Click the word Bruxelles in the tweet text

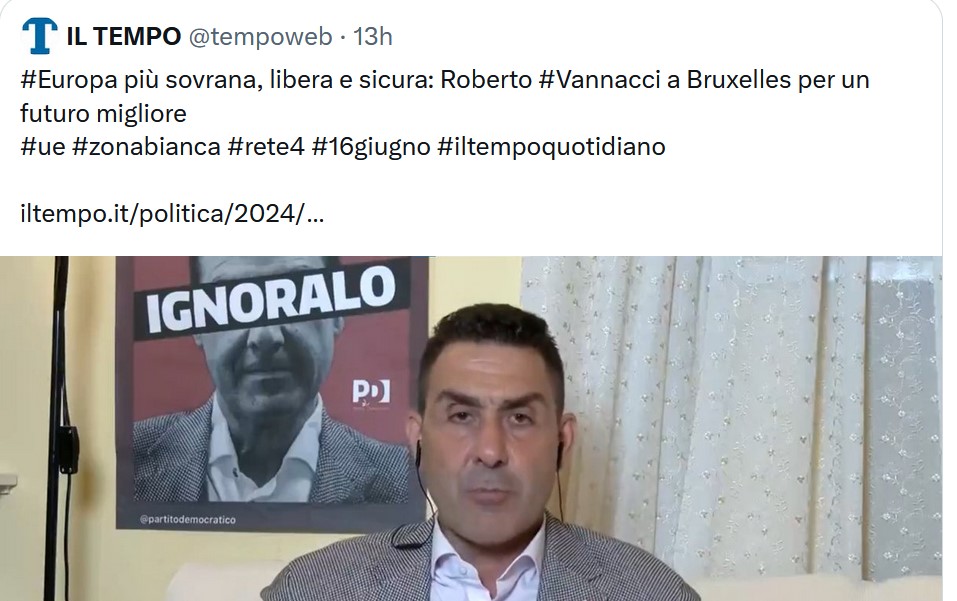[x=739, y=80]
